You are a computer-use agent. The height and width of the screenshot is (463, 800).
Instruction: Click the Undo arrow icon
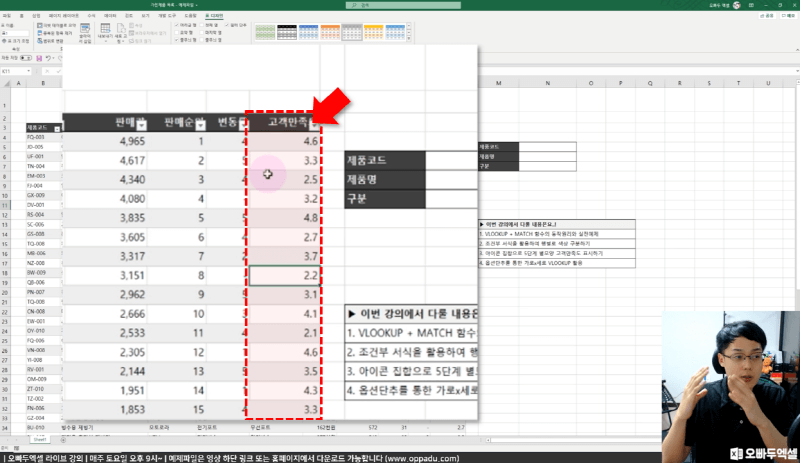coord(48,58)
